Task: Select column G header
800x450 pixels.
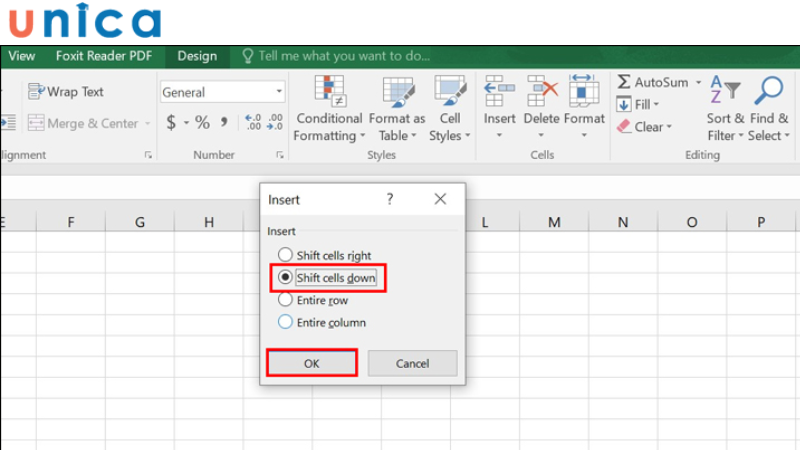Action: 140,222
